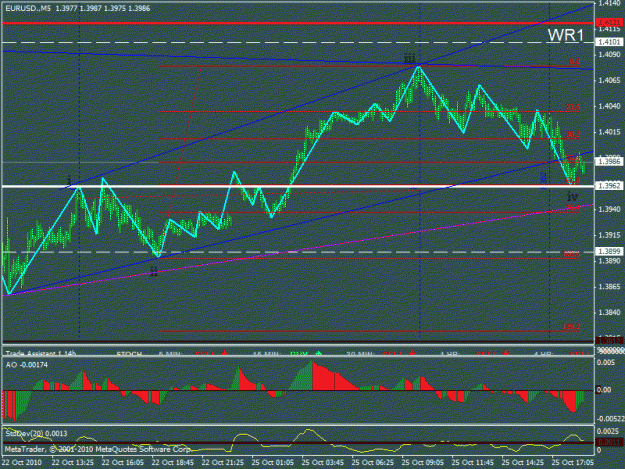This screenshot has width=625, height=469.
Task: Click the AO -0.00174 indicator label
Action: pos(27,365)
